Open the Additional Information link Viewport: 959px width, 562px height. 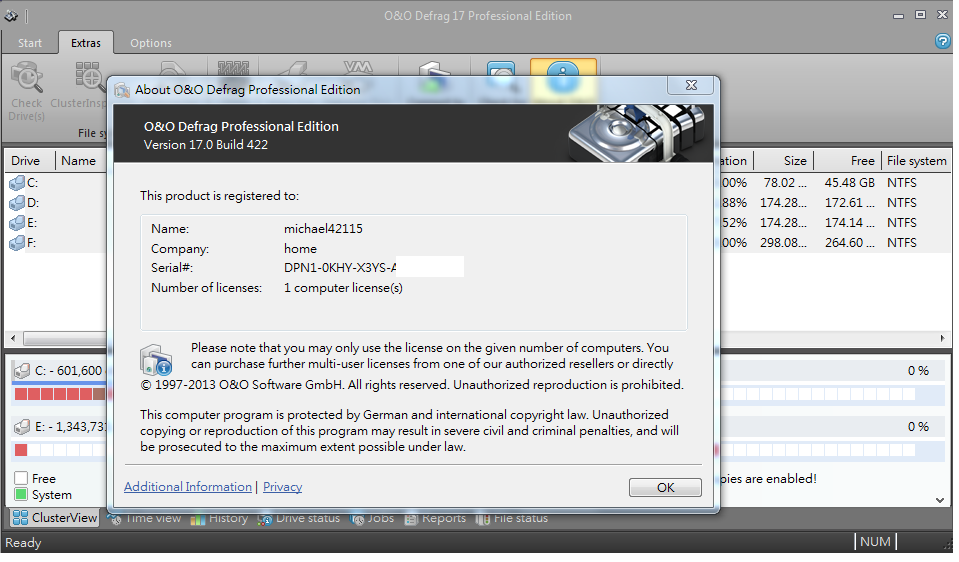(x=188, y=487)
